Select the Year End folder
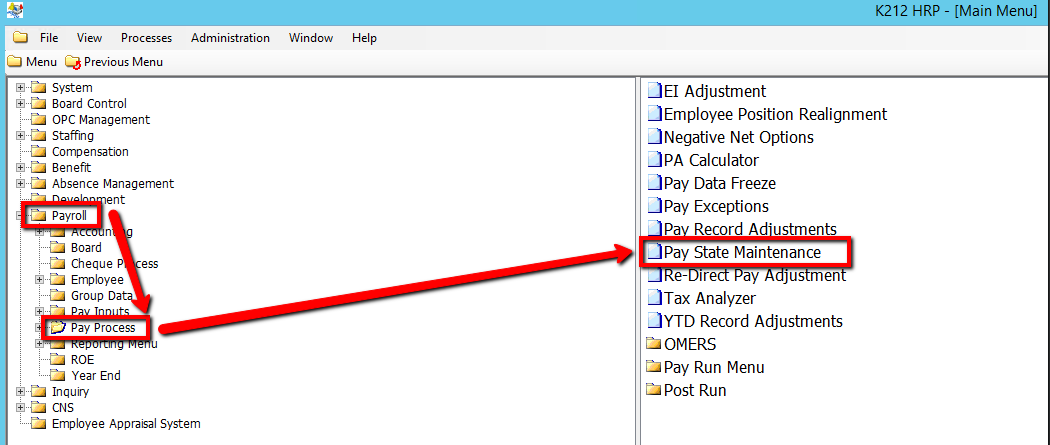 tap(95, 376)
